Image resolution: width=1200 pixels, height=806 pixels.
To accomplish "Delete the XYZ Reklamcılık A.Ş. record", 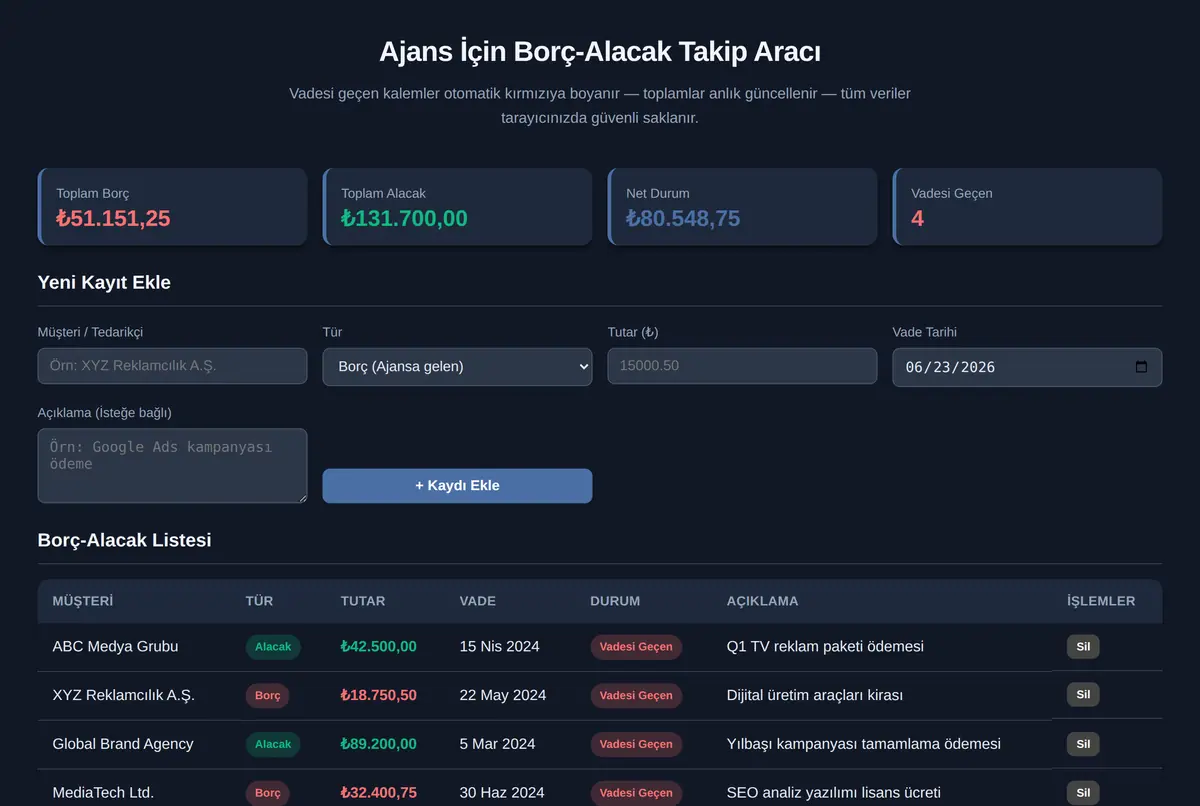I will tap(1083, 695).
